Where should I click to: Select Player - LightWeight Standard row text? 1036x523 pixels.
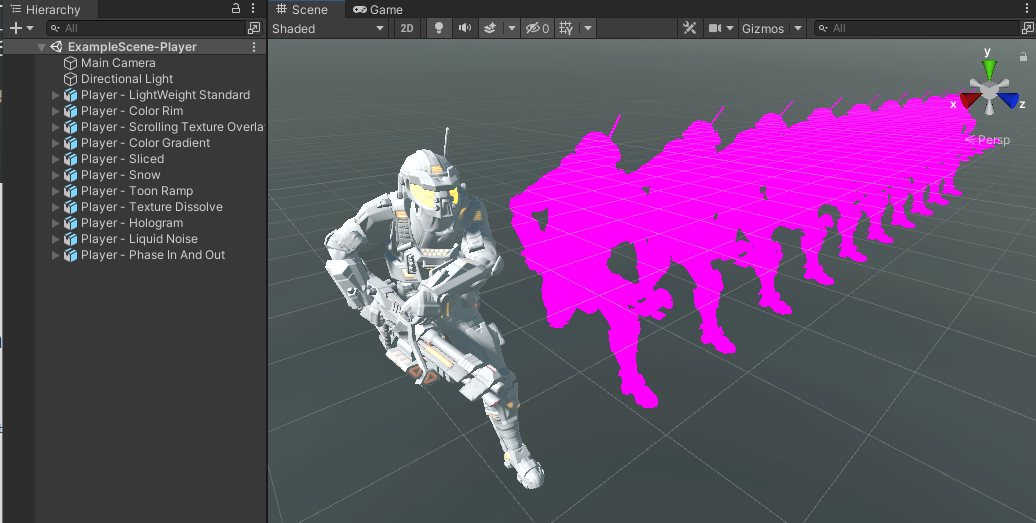coord(165,95)
